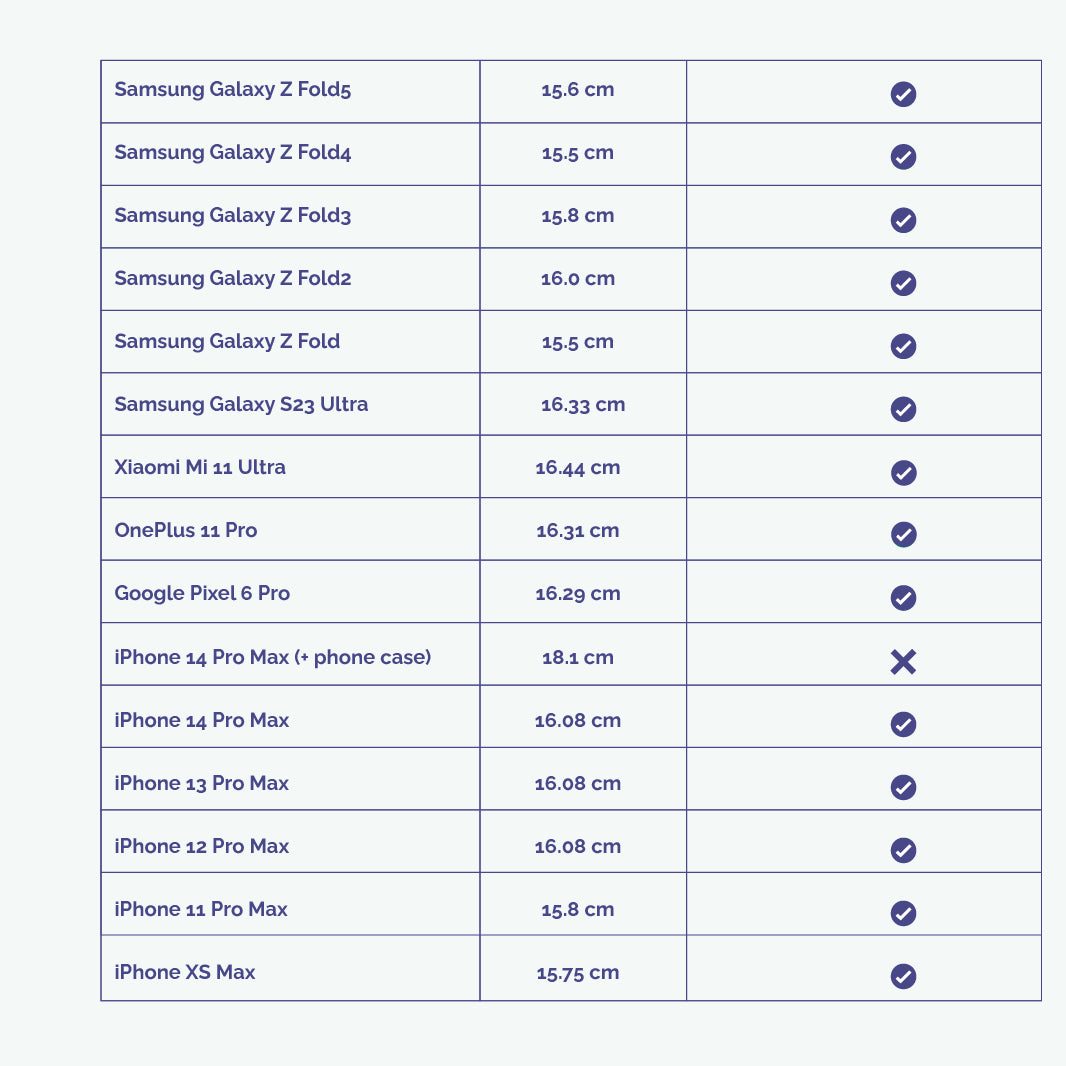Viewport: 1066px width, 1066px height.
Task: Click the checkmark icon for Google Pixel 6 Pro
Action: pyautogui.click(x=903, y=598)
